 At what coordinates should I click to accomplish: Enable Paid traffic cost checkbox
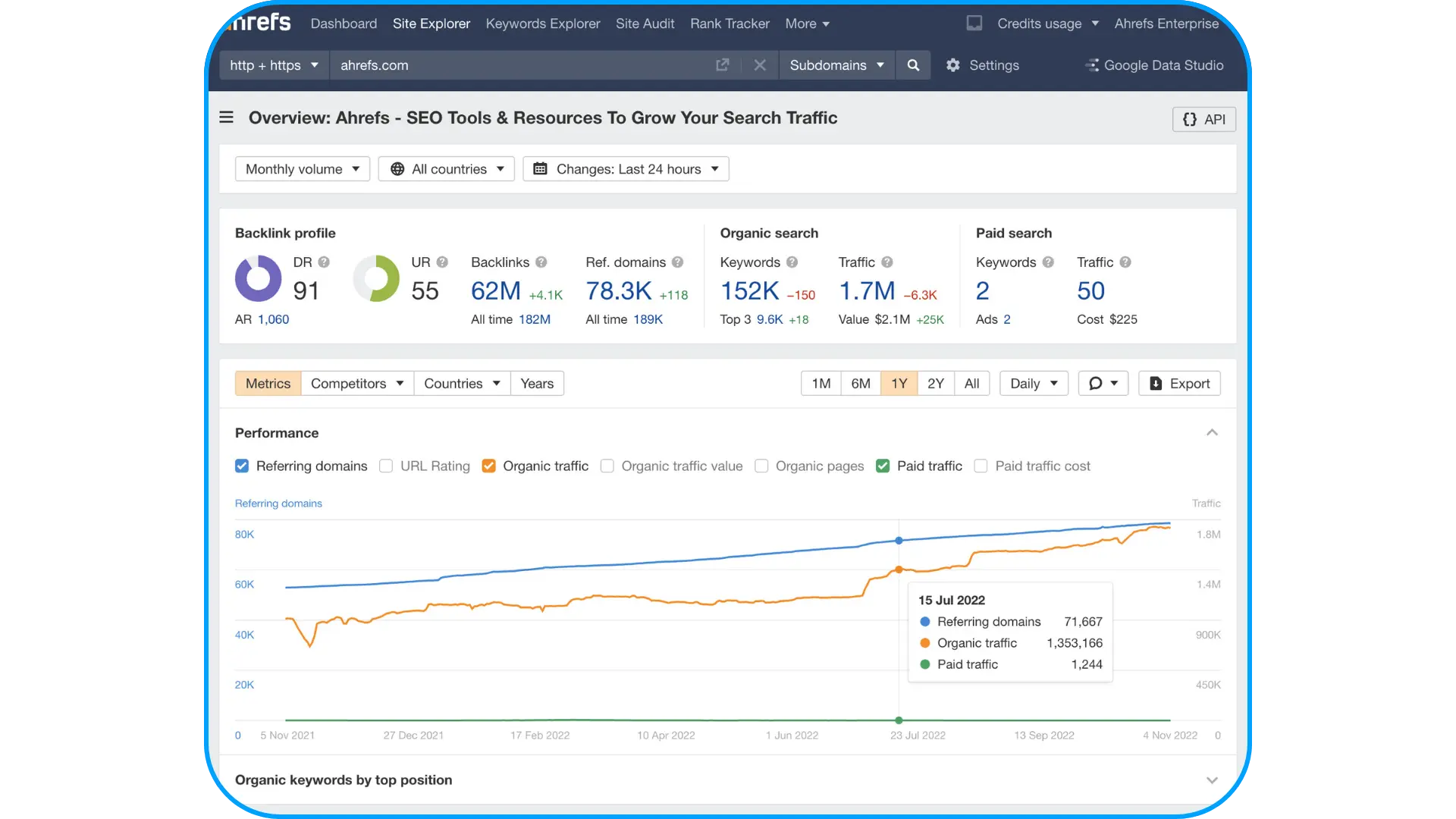[x=981, y=466]
